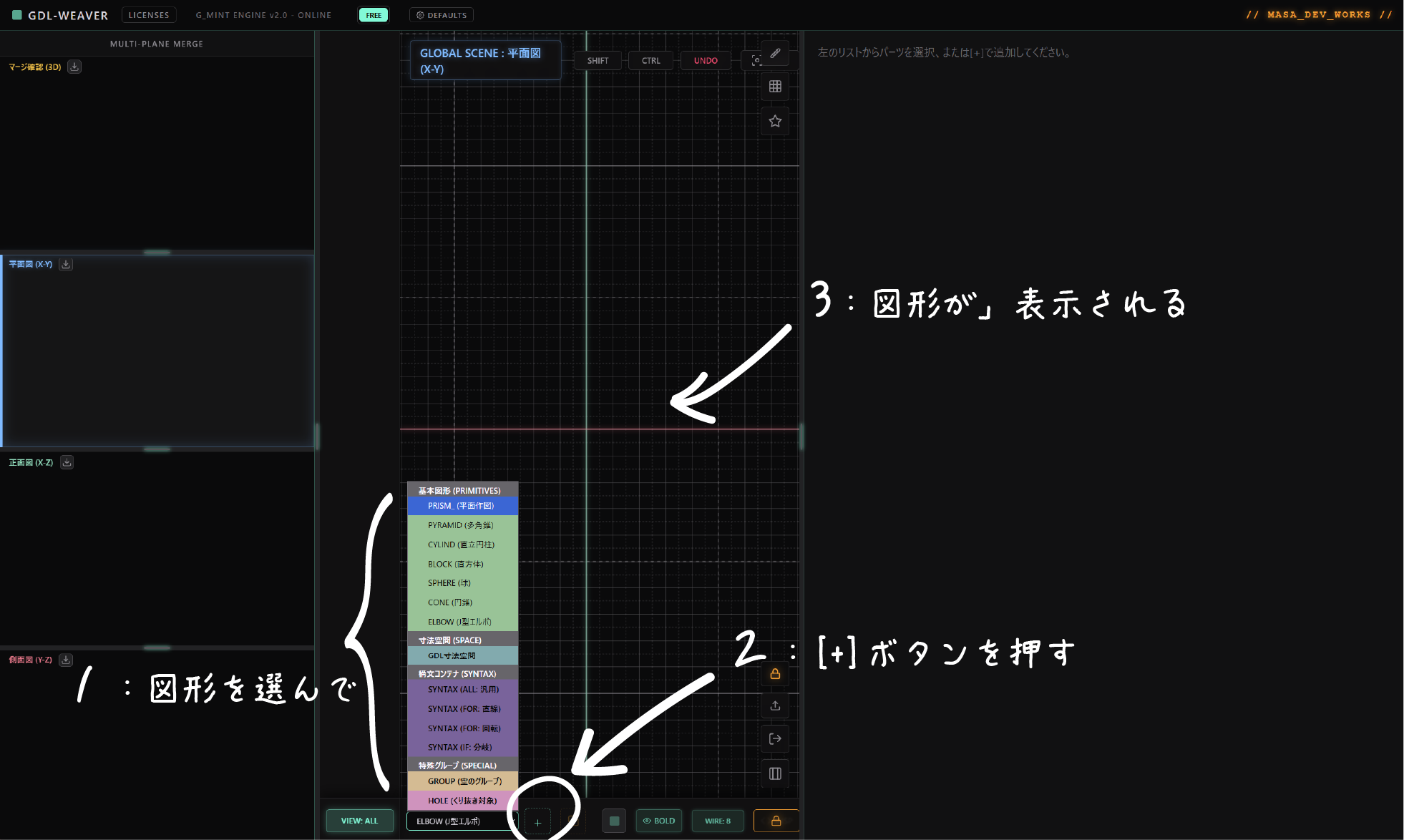This screenshot has height=840, width=1404.
Task: Open the ELBOW (J型エルボ) shape dropdown
Action: (462, 821)
